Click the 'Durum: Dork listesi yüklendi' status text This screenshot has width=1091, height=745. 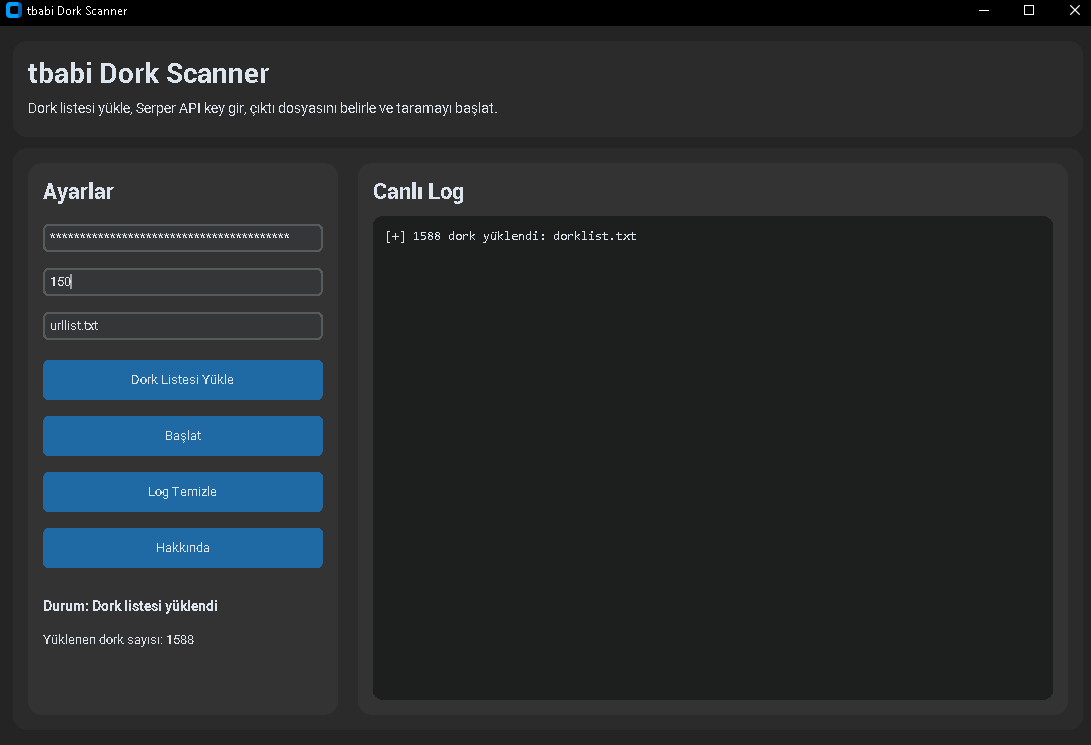click(130, 606)
